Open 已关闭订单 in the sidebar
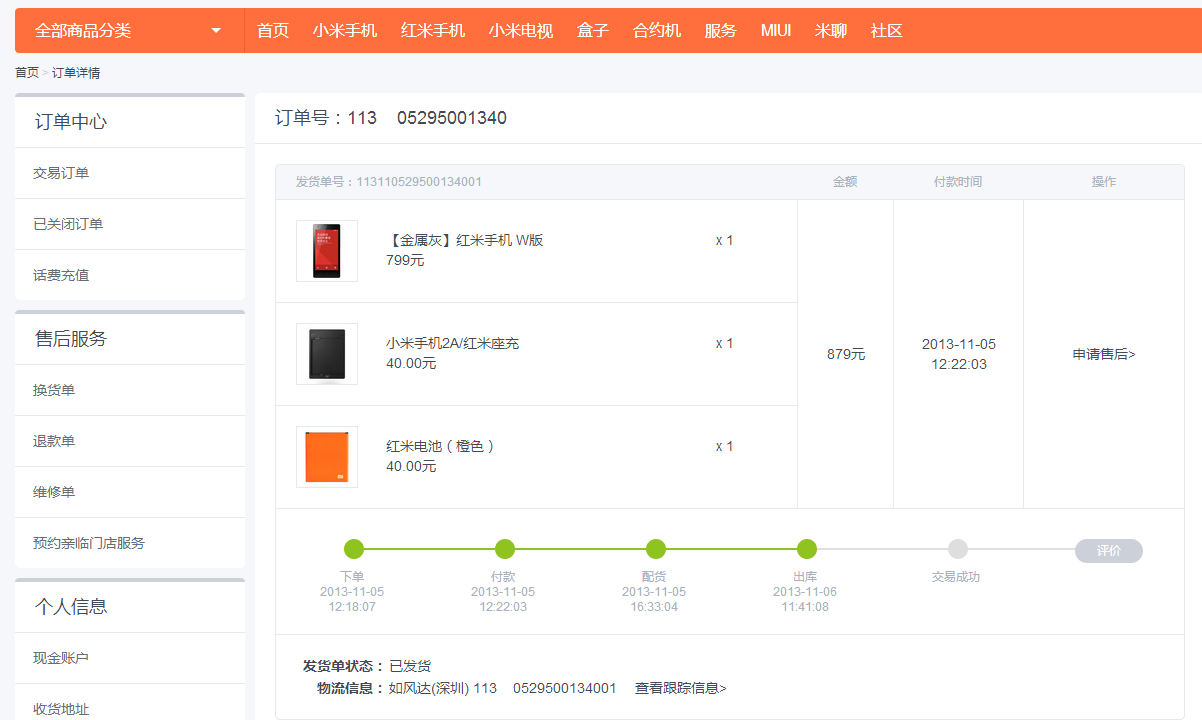 point(68,224)
